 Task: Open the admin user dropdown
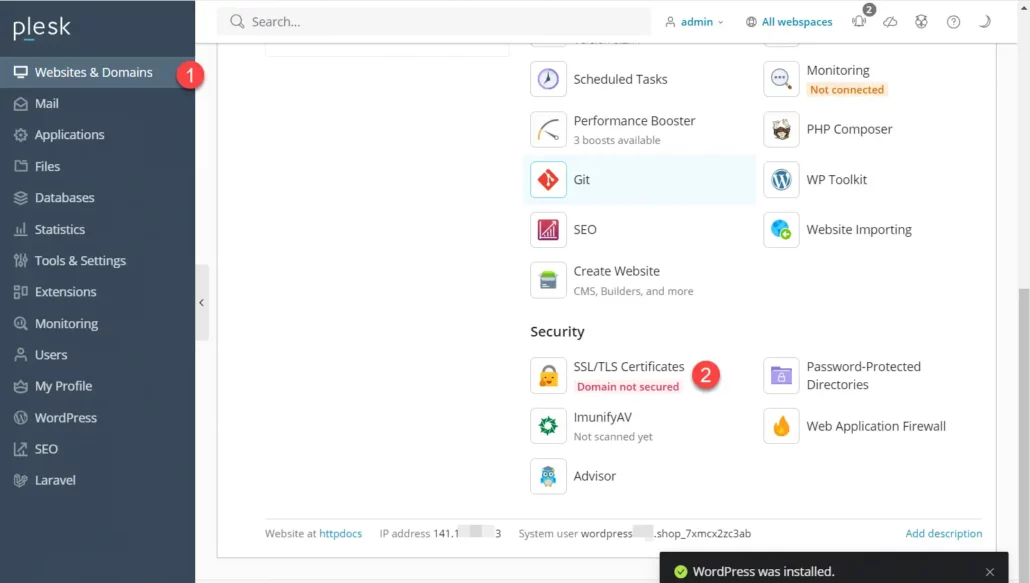[x=694, y=22]
